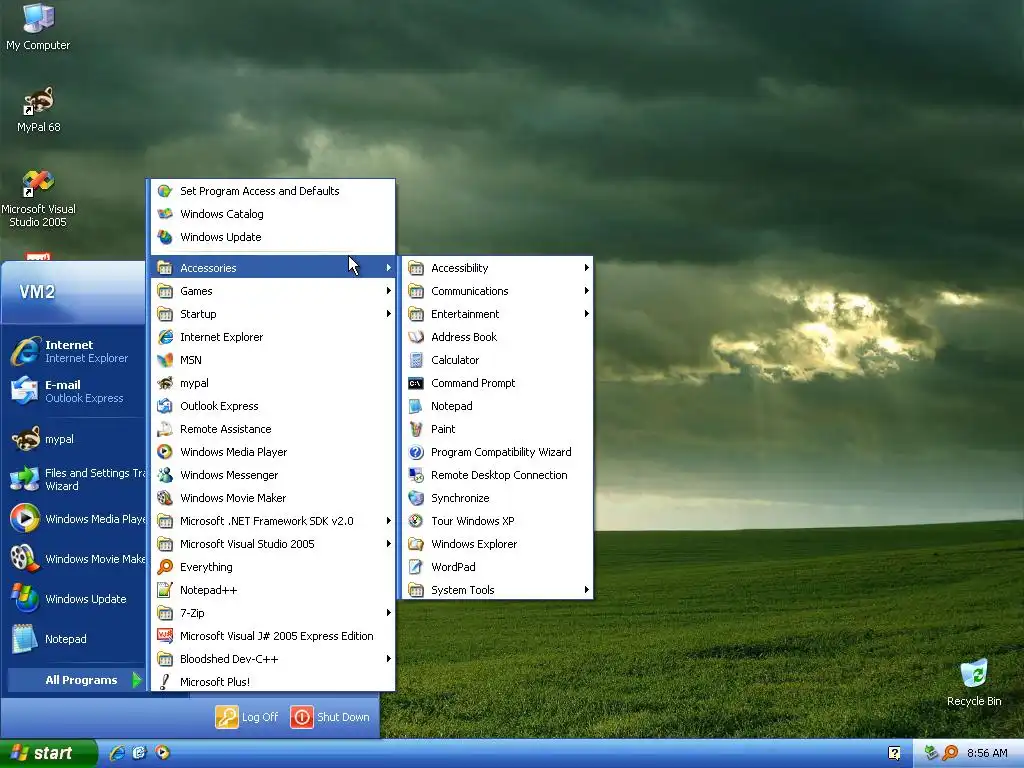
Task: Open Remote Assistance
Action: pyautogui.click(x=273, y=429)
